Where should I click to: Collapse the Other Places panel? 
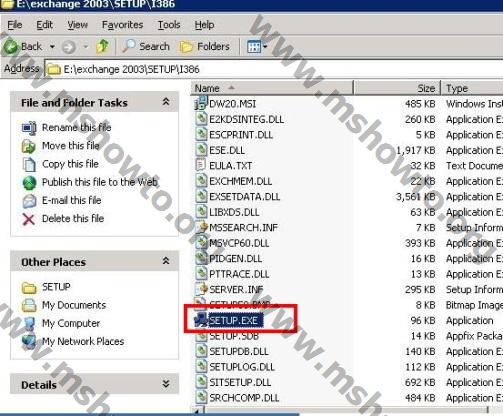pyautogui.click(x=166, y=261)
